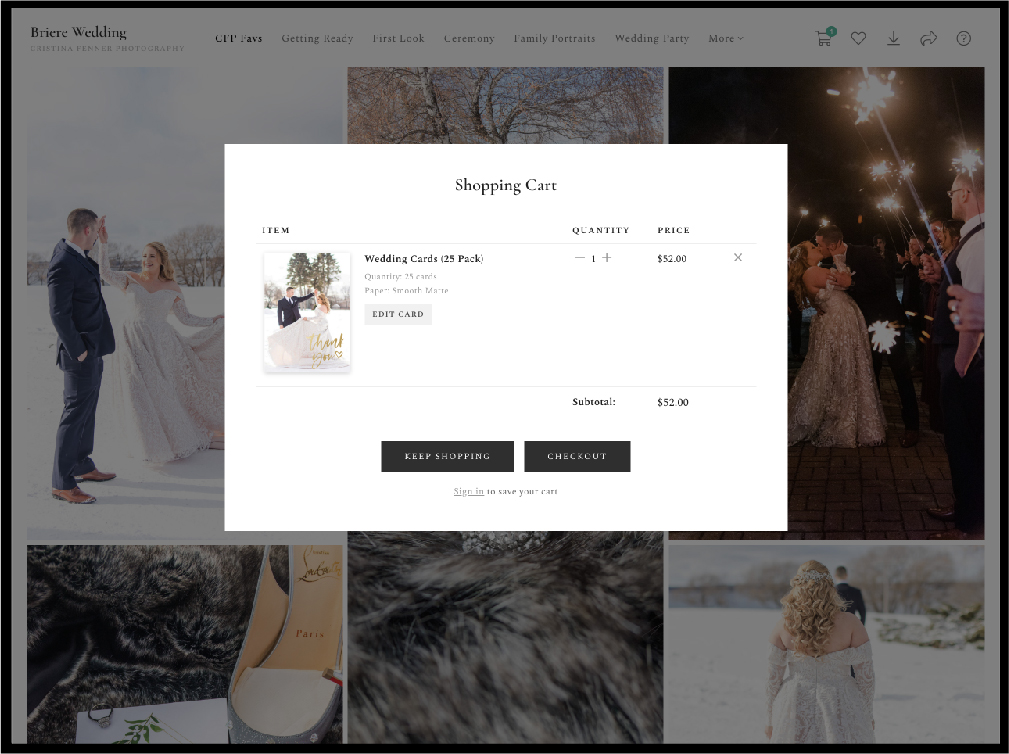Open the Ceremony section
1009x754 pixels.
[469, 39]
